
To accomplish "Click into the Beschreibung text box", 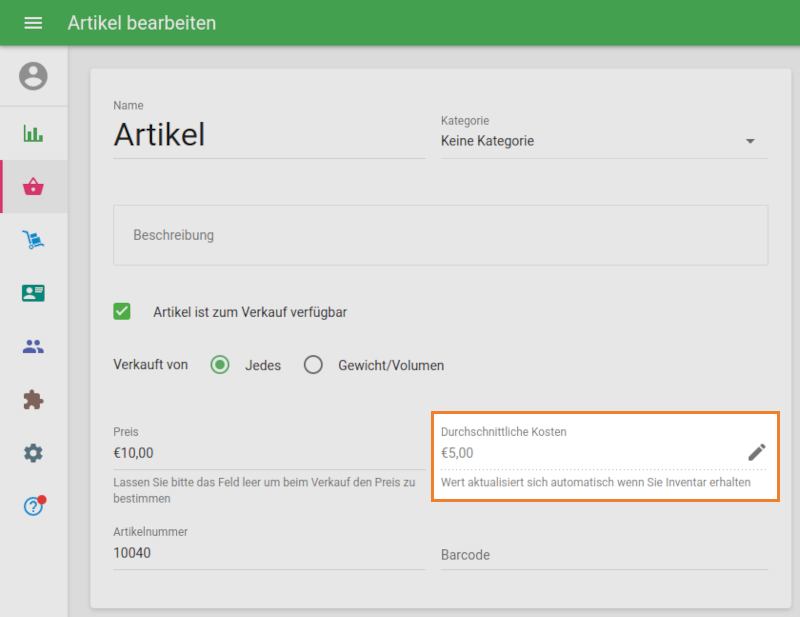I will click(x=440, y=235).
